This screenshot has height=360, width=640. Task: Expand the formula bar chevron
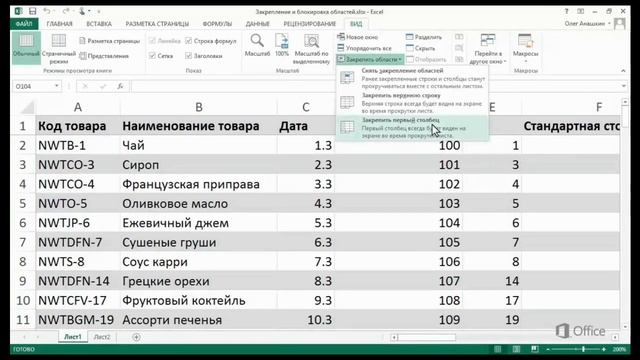pos(624,86)
